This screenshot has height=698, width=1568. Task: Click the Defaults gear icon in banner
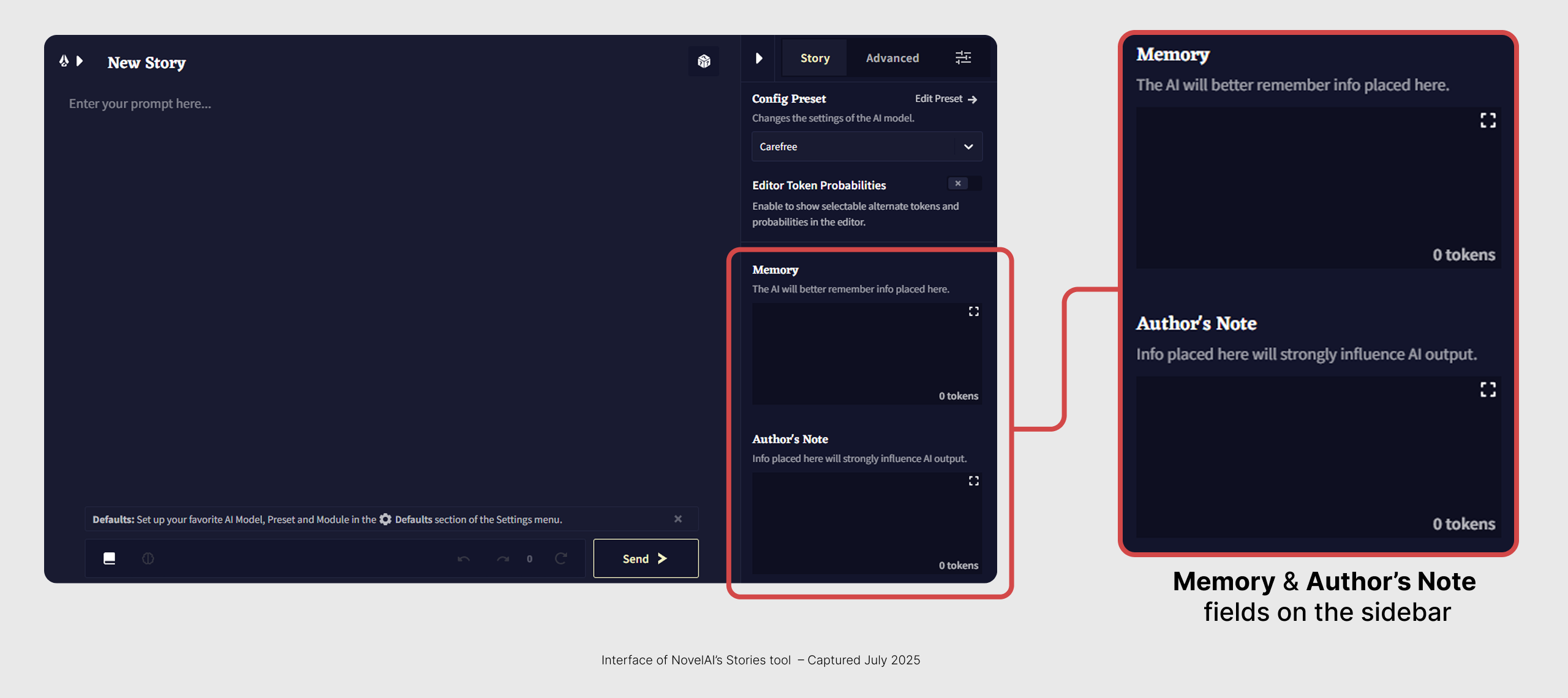click(385, 519)
